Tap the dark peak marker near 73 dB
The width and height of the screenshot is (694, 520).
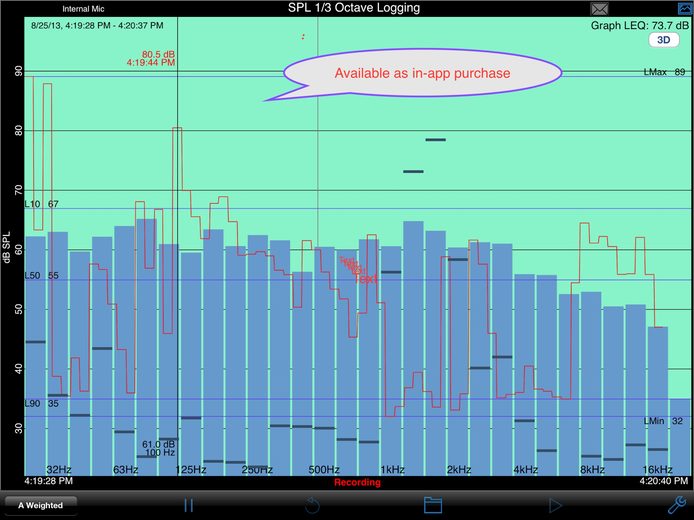pos(413,172)
